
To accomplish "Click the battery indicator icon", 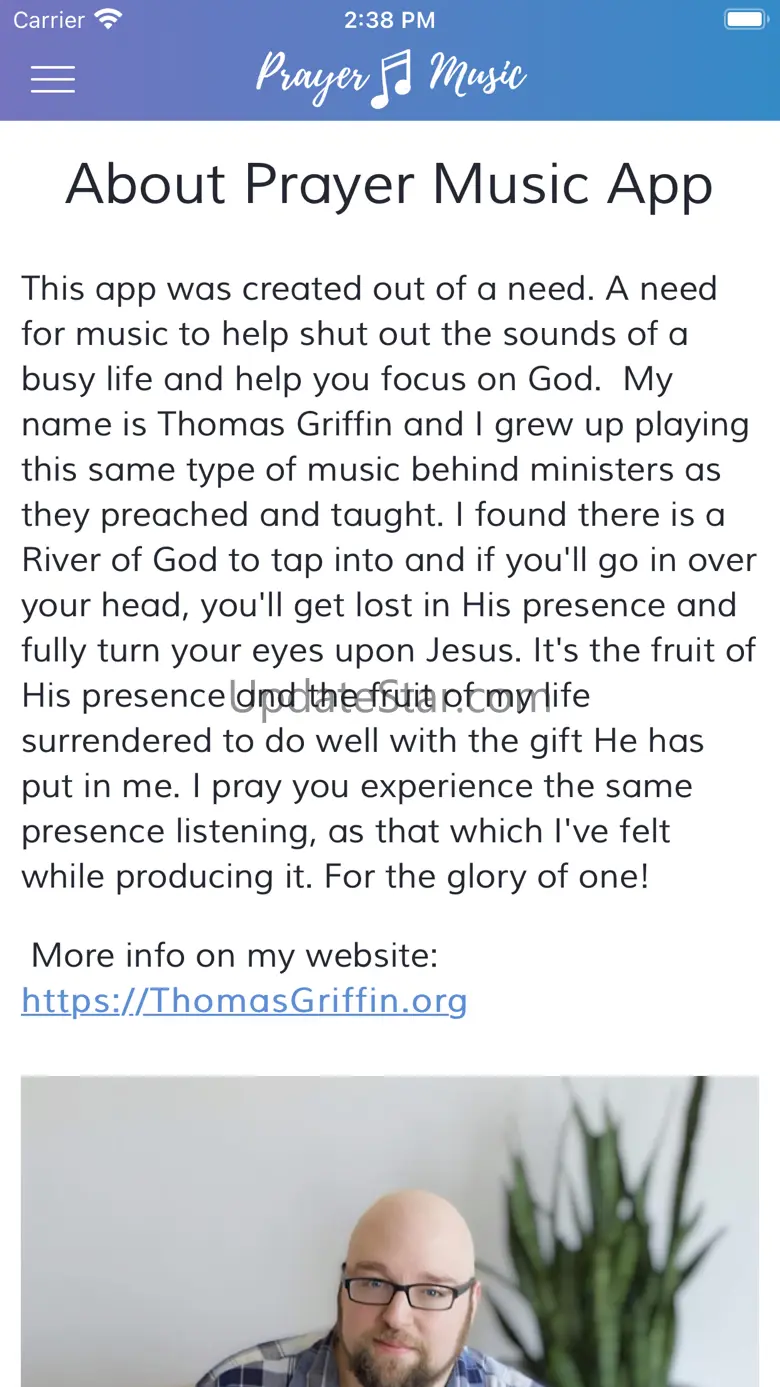I will 745,19.
